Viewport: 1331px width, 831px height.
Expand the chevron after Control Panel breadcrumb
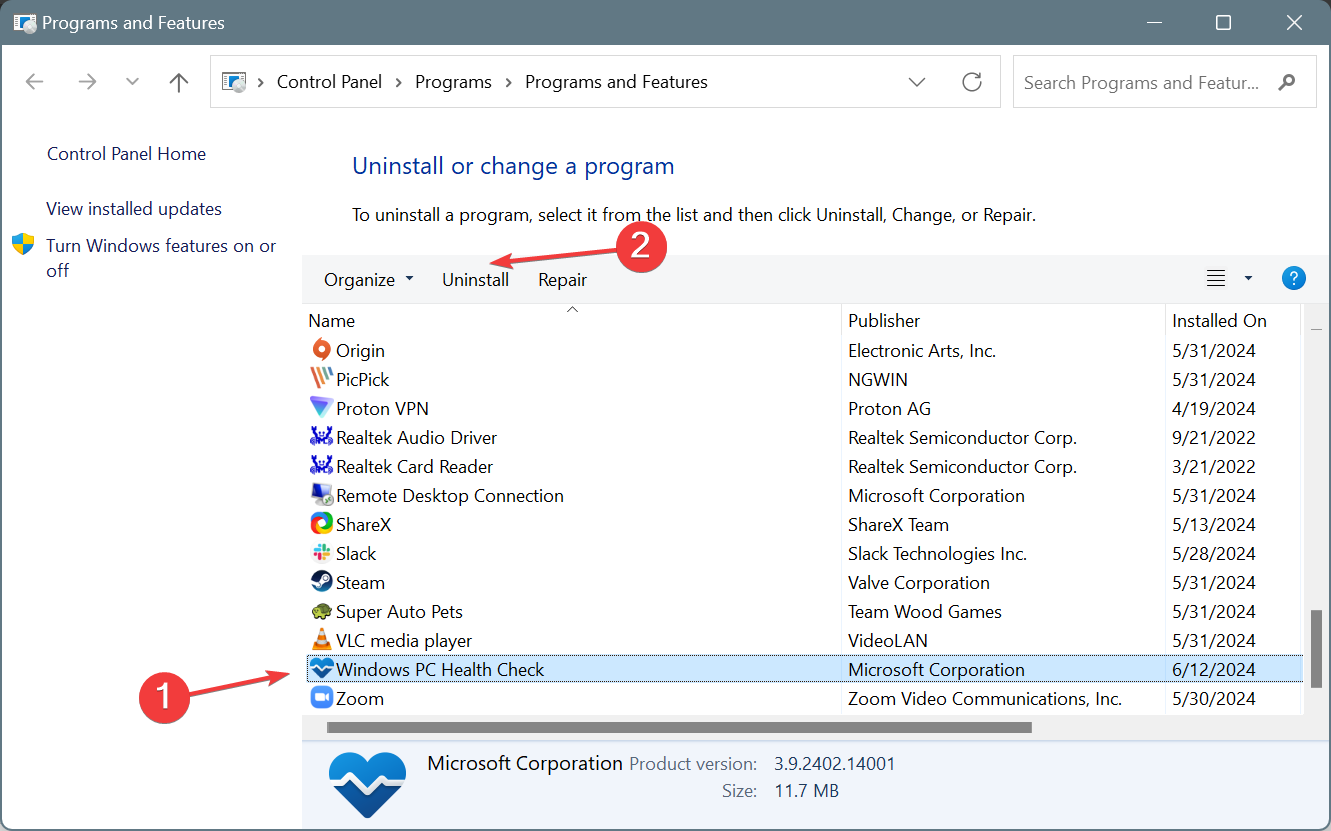coord(399,82)
